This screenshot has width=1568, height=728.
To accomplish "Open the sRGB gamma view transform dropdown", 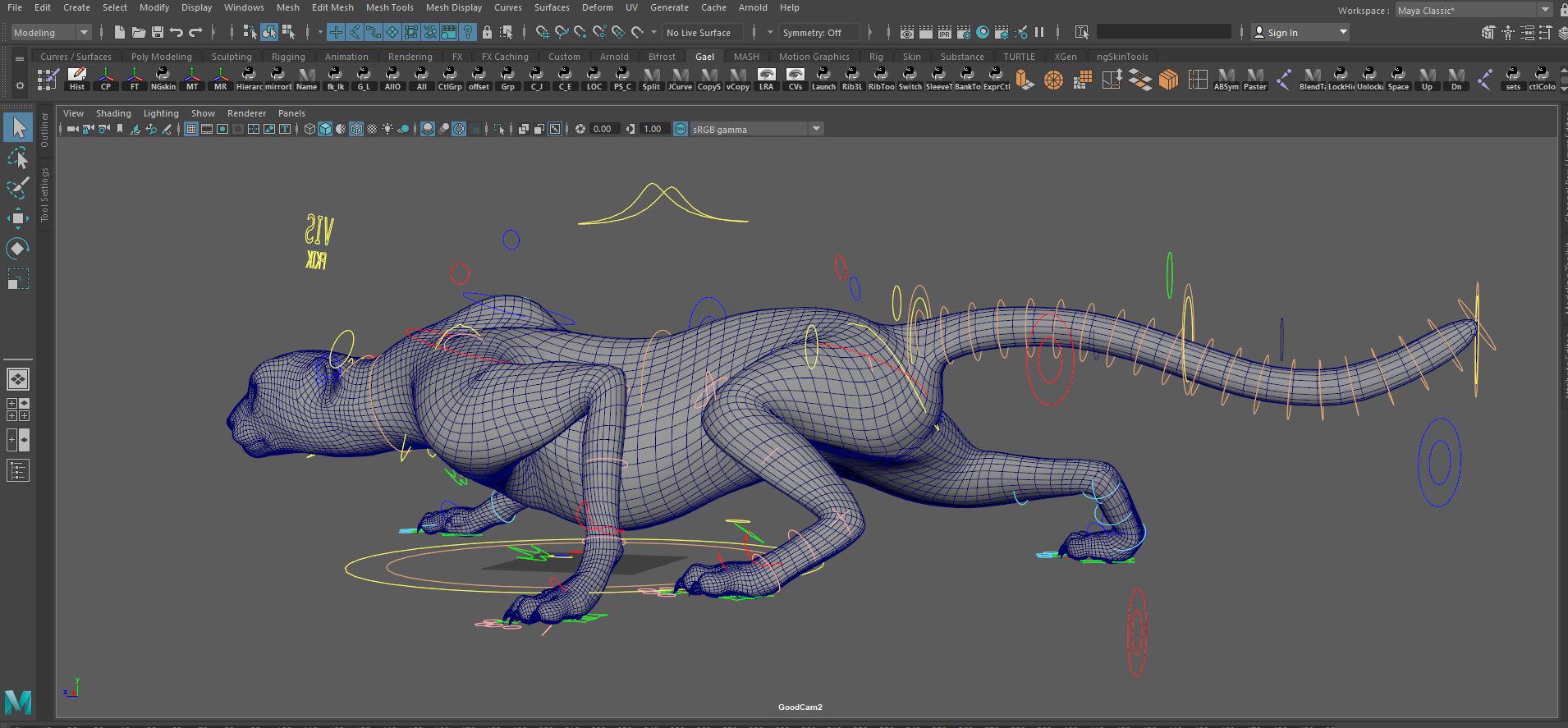I will click(x=816, y=129).
